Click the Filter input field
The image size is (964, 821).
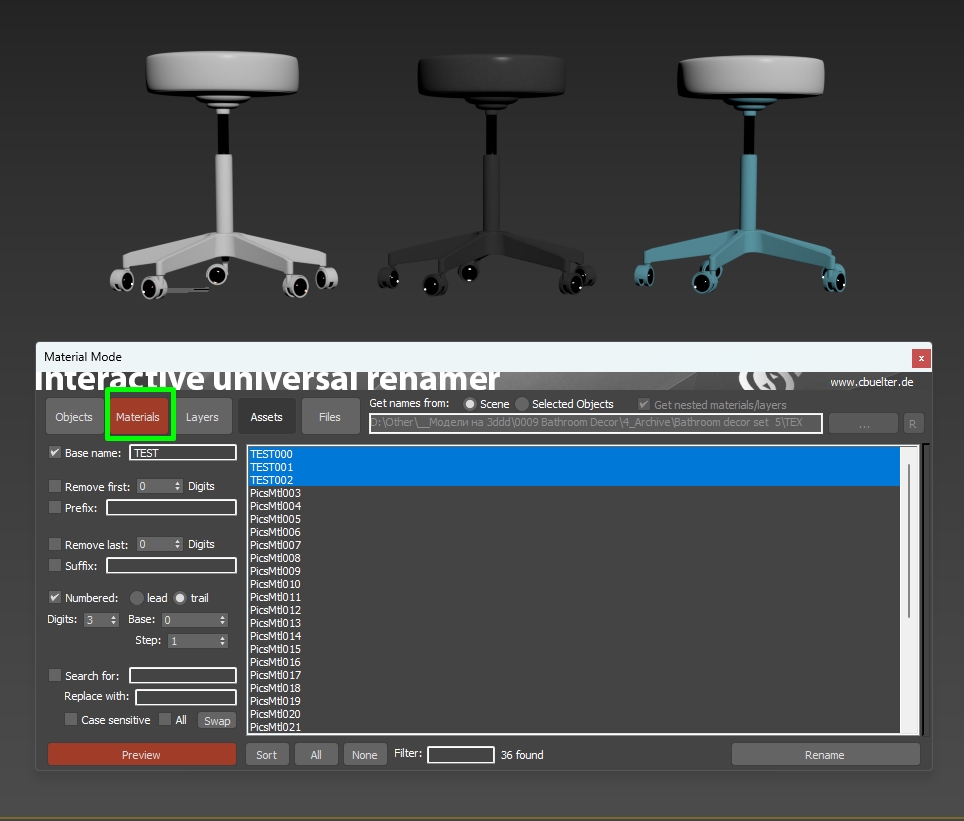pyautogui.click(x=460, y=755)
